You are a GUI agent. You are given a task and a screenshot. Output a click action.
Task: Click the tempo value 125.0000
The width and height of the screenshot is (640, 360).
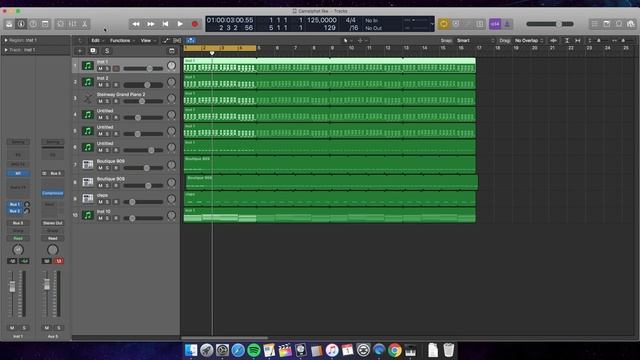point(322,20)
